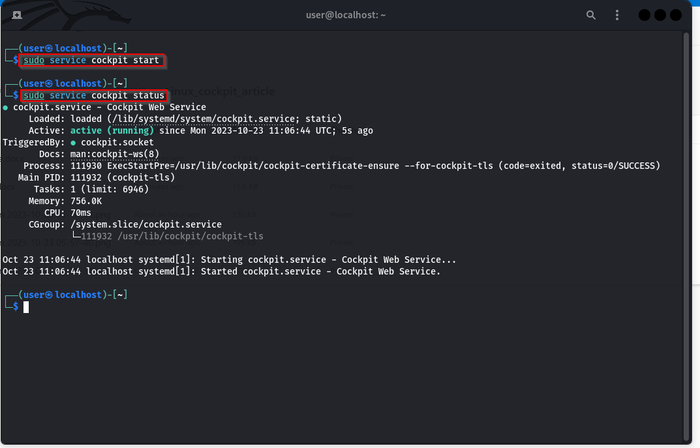Viewport: 700px width, 448px height.
Task: Maximize the terminal window
Action: pos(659,16)
